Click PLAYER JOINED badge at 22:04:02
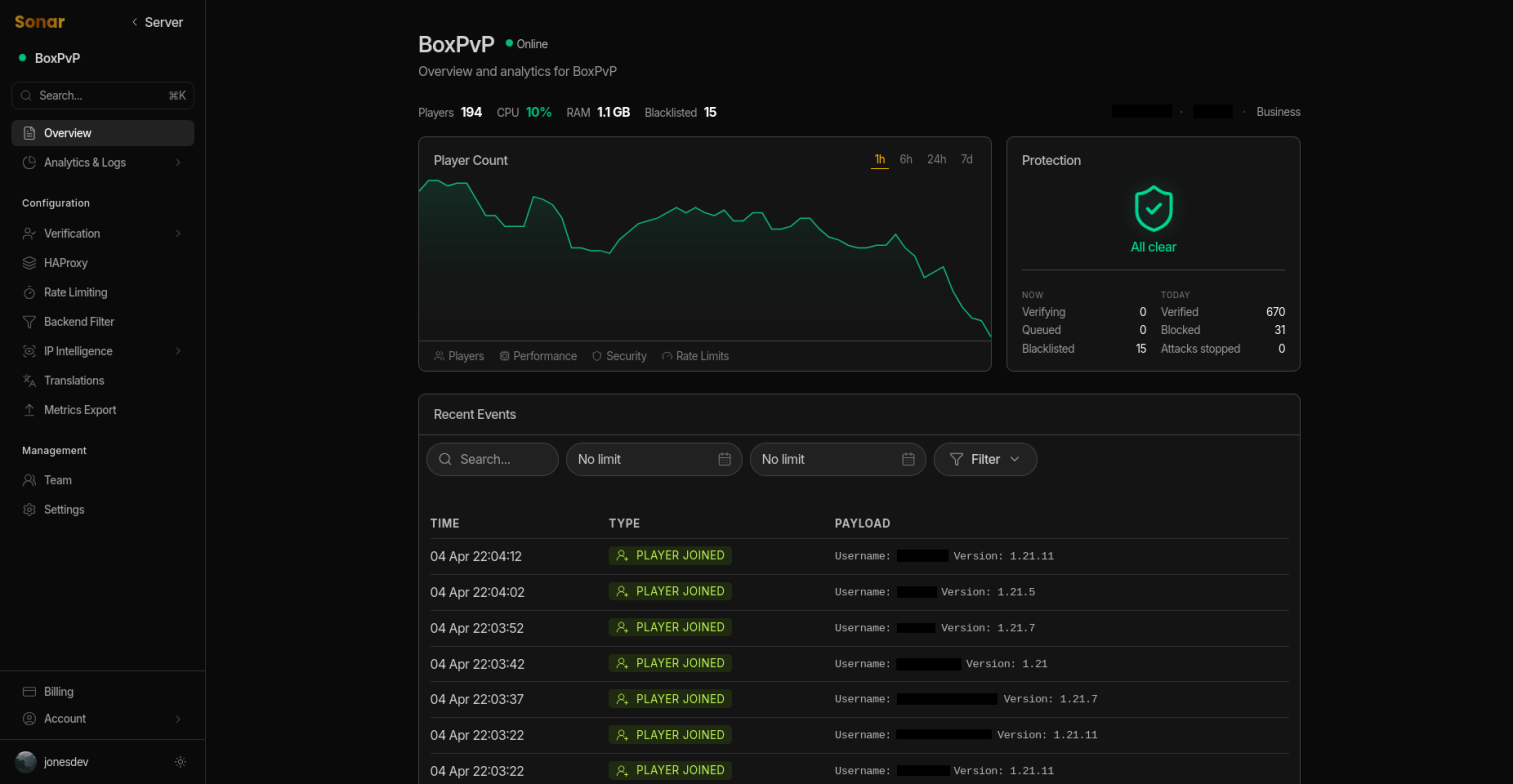 [x=670, y=591]
